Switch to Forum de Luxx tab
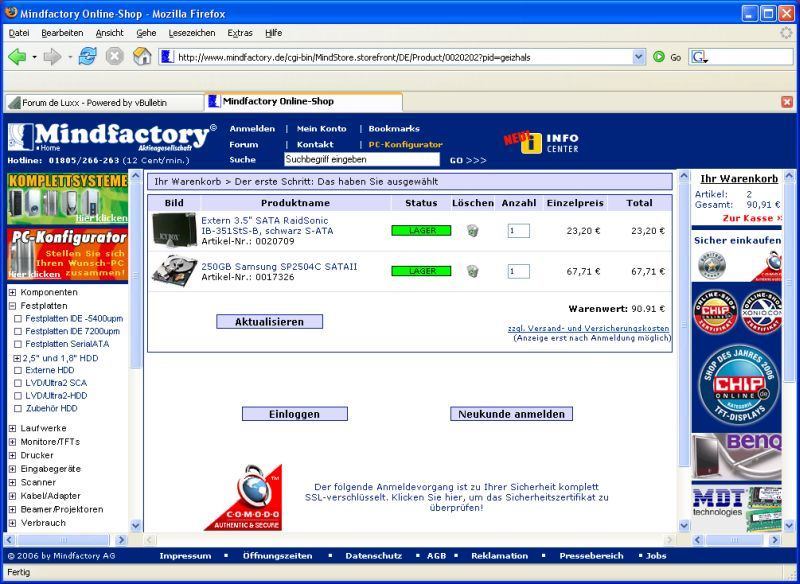 click(x=104, y=103)
